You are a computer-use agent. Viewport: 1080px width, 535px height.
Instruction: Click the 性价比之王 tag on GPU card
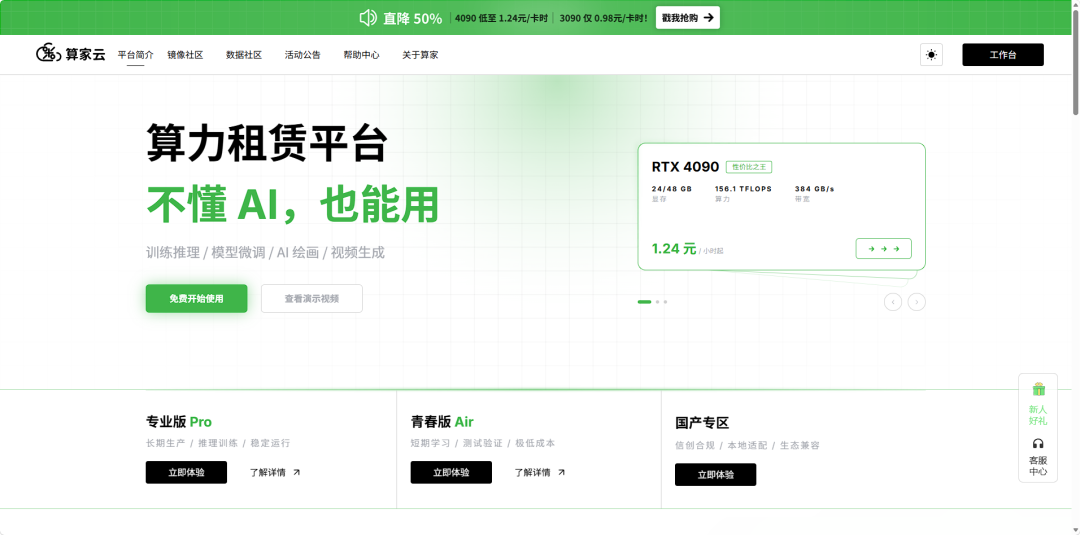749,167
